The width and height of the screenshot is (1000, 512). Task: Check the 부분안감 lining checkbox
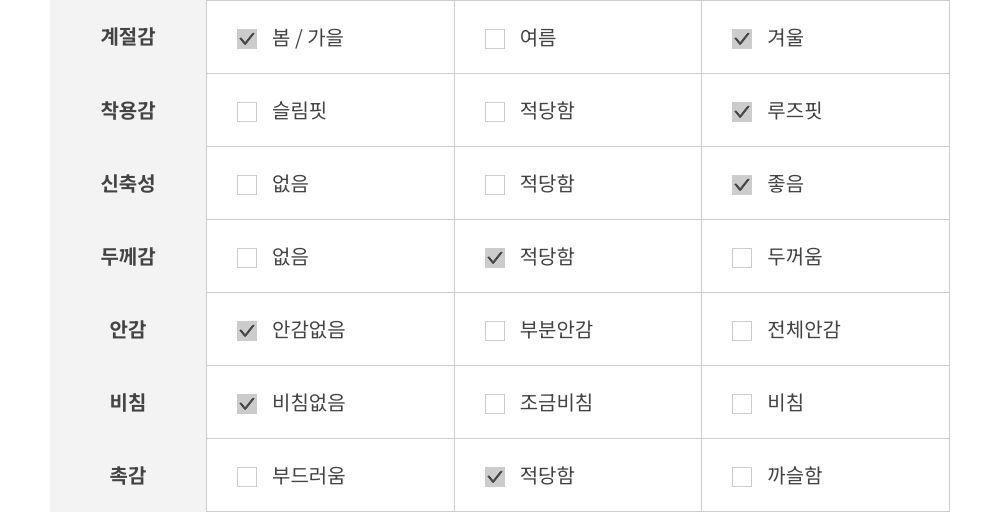click(495, 331)
